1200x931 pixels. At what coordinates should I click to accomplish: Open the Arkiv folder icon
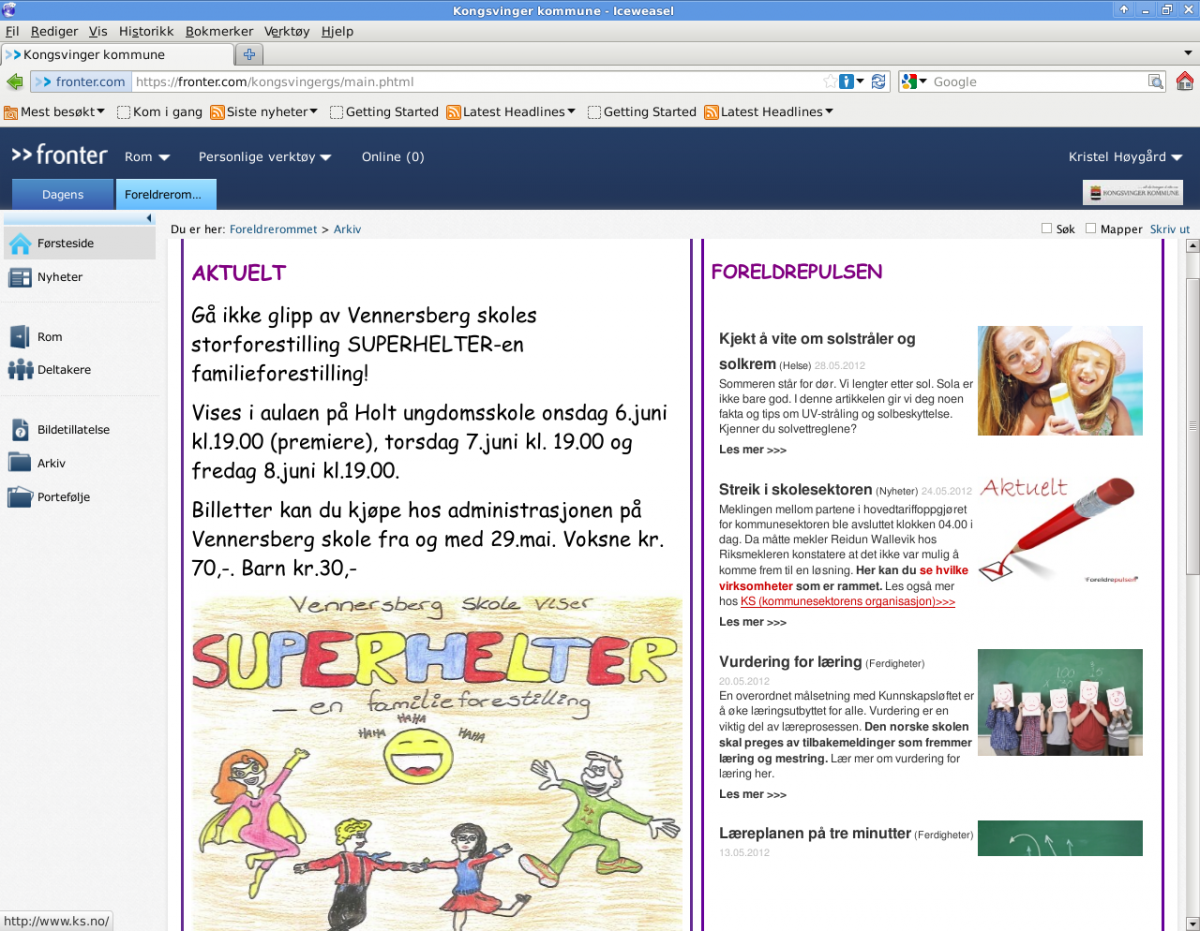(20, 463)
